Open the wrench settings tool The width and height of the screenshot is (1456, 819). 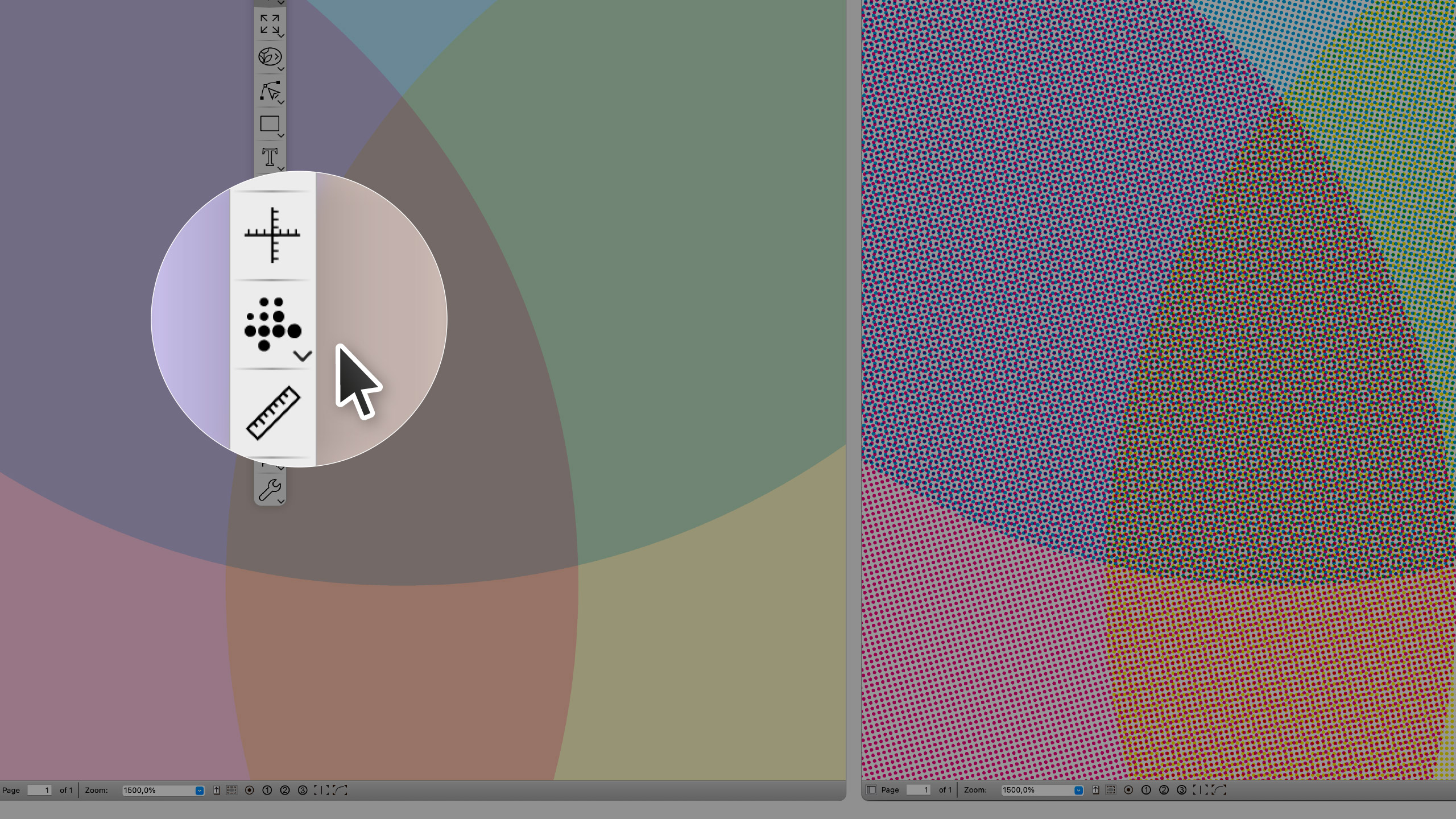click(270, 490)
